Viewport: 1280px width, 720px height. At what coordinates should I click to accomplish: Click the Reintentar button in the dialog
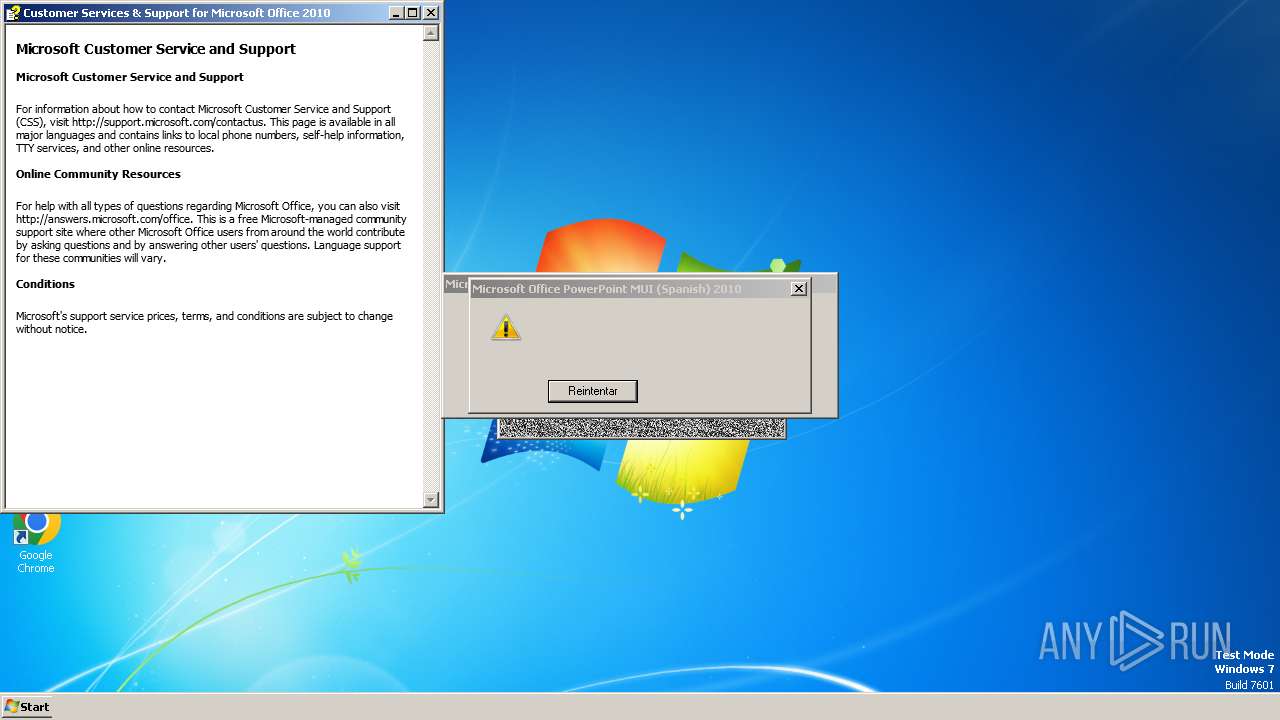592,391
